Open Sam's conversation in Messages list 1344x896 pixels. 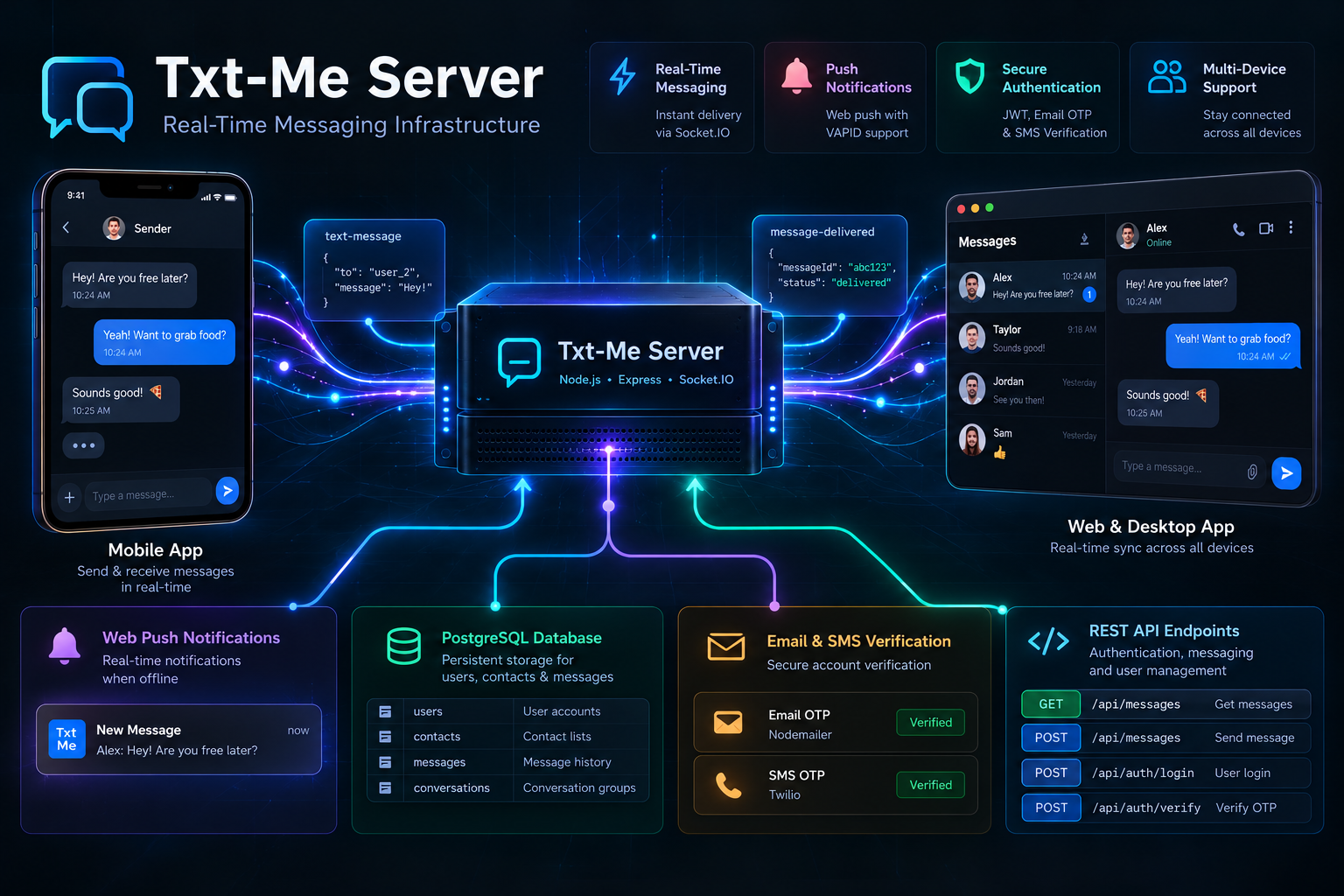[1027, 441]
